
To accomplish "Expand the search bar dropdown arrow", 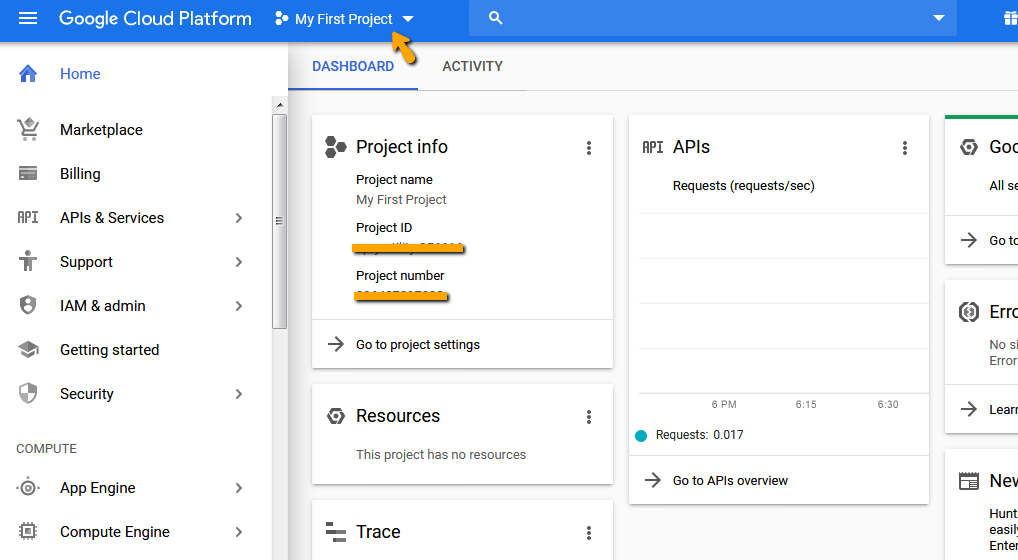I will 939,18.
